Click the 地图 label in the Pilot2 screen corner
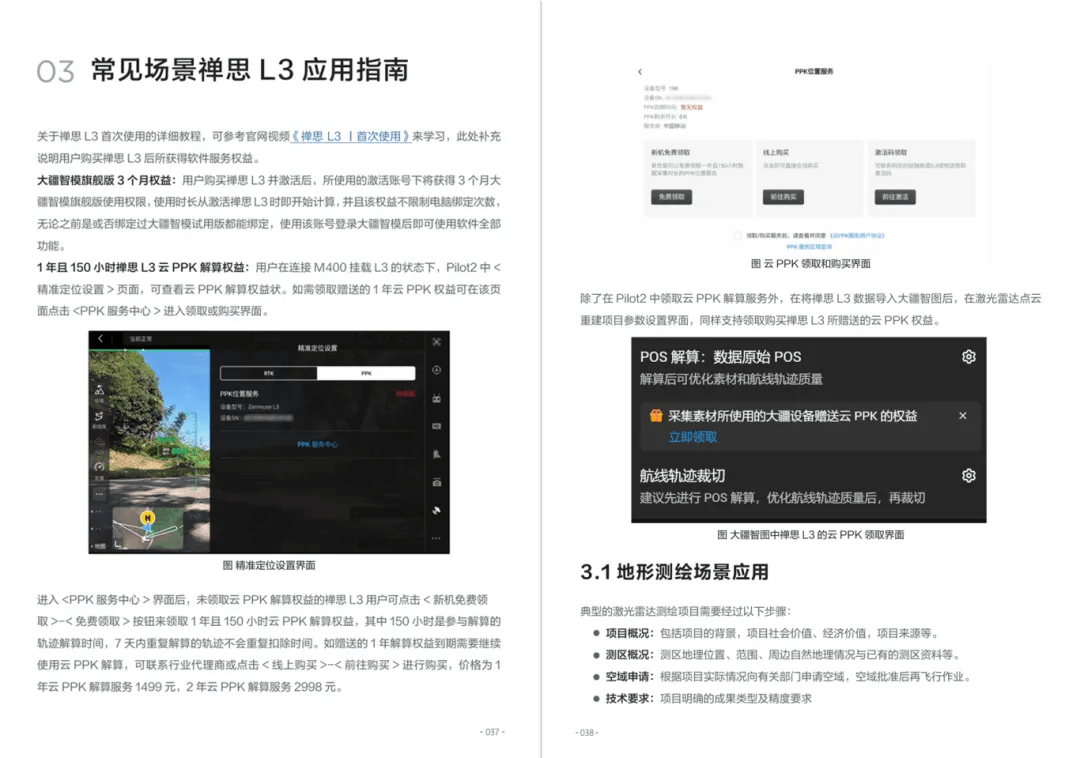Image resolution: width=1080 pixels, height=758 pixels. [100, 545]
